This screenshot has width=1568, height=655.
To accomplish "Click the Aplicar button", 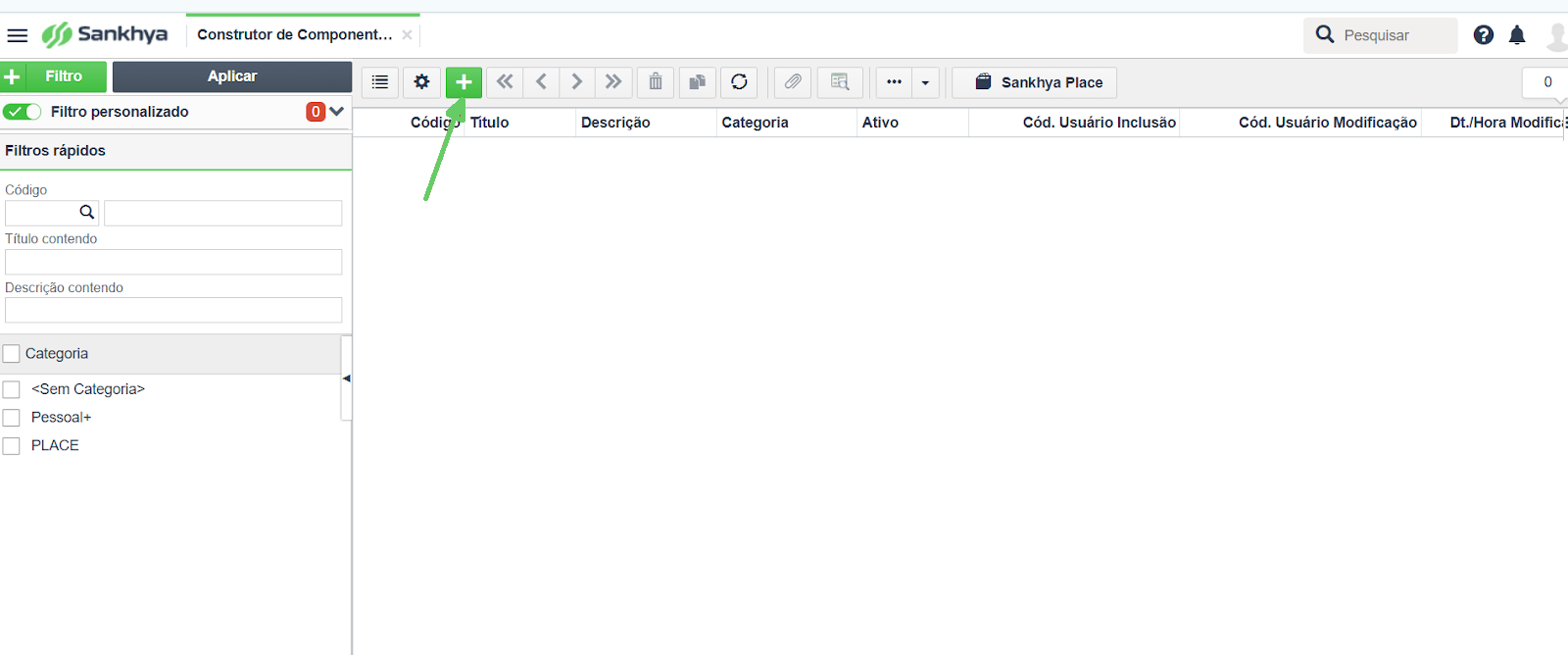I will (x=232, y=76).
